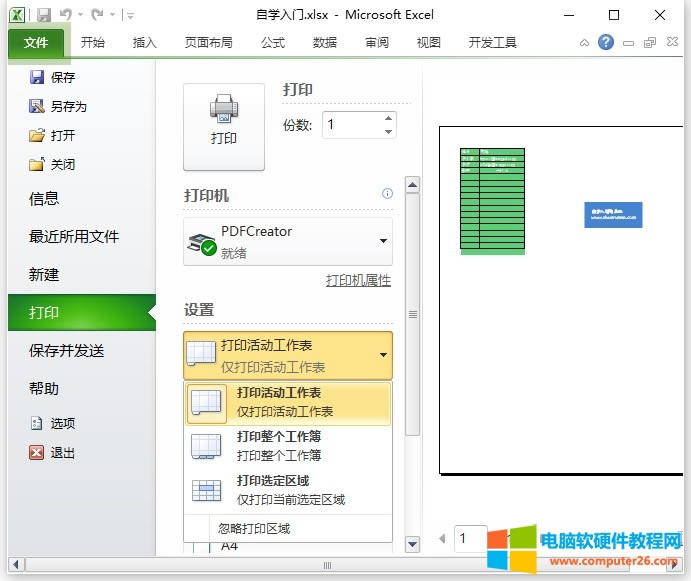Open the Customize Quick Access Toolbar arrow
This screenshot has width=691, height=581.
tap(130, 15)
